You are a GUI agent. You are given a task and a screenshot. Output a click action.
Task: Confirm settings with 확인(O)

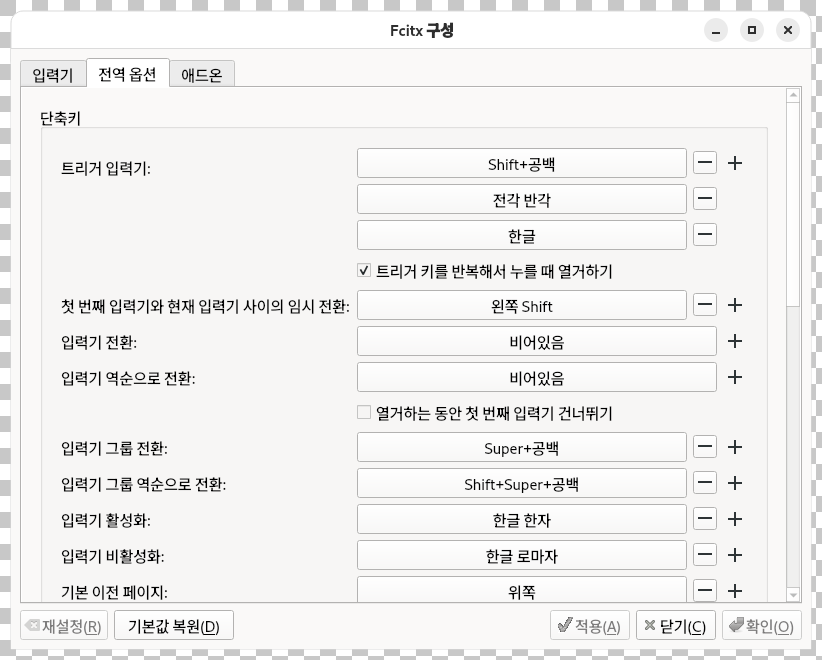click(762, 625)
